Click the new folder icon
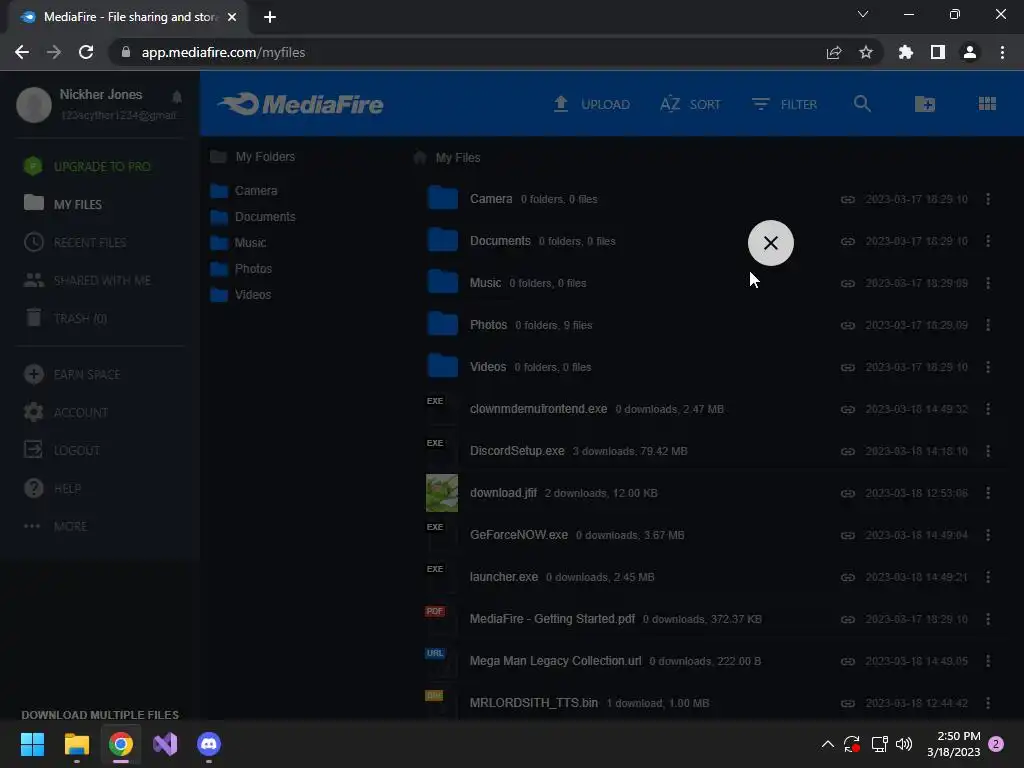 [925, 104]
